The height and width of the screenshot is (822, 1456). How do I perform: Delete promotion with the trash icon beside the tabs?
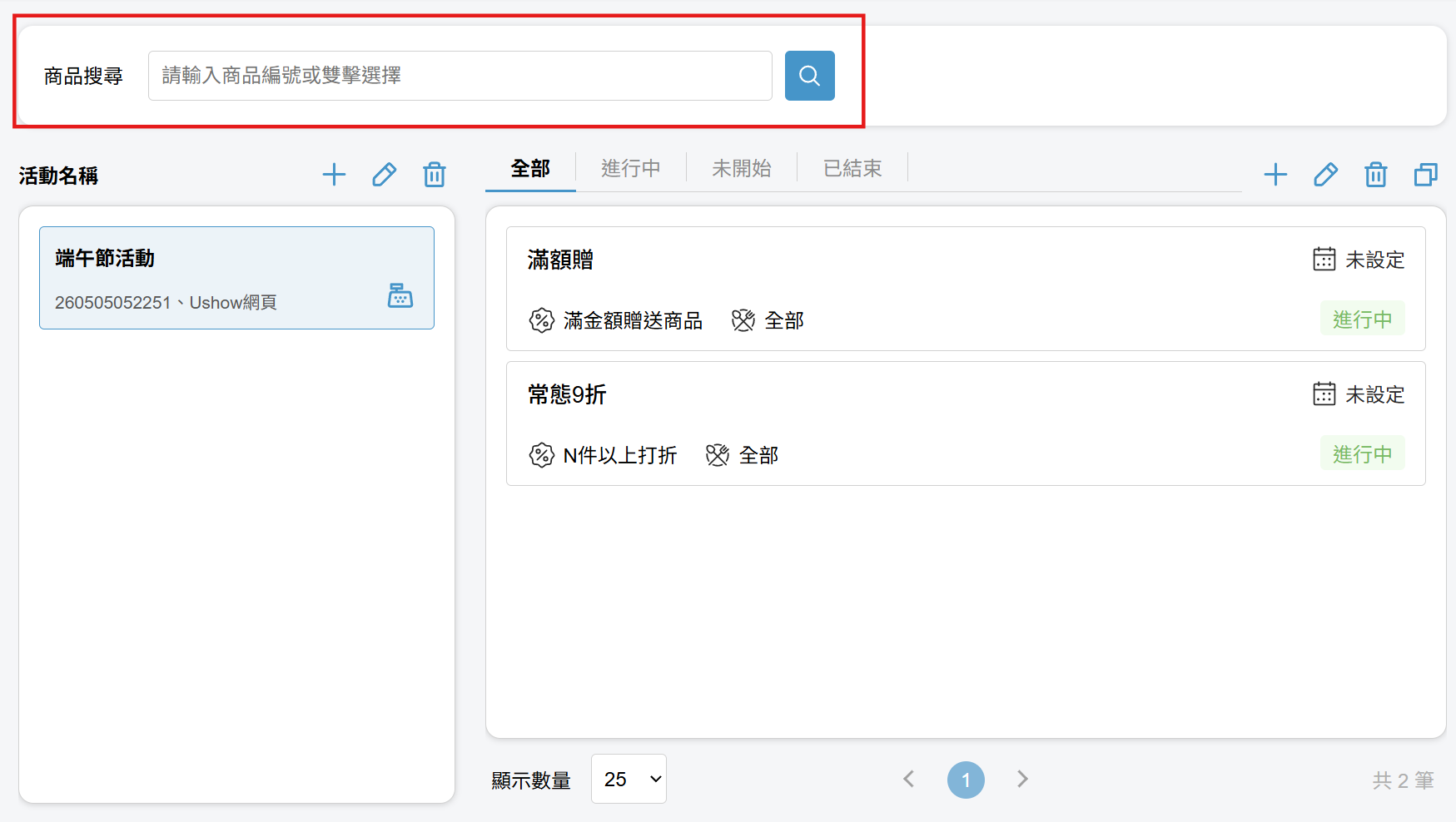click(1376, 175)
